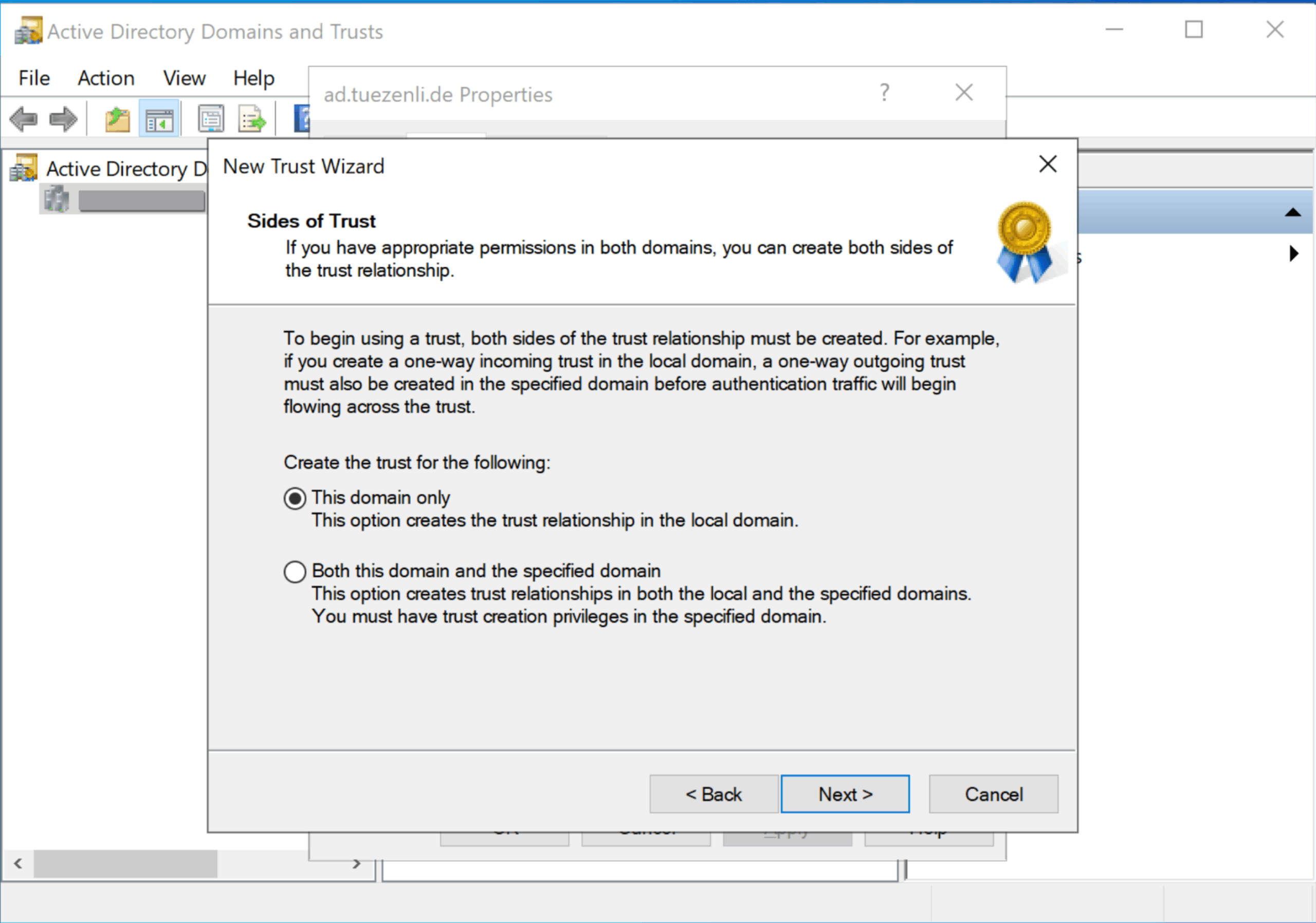
Task: Expand the right-pointing arrow in actions pane
Action: pyautogui.click(x=1294, y=254)
